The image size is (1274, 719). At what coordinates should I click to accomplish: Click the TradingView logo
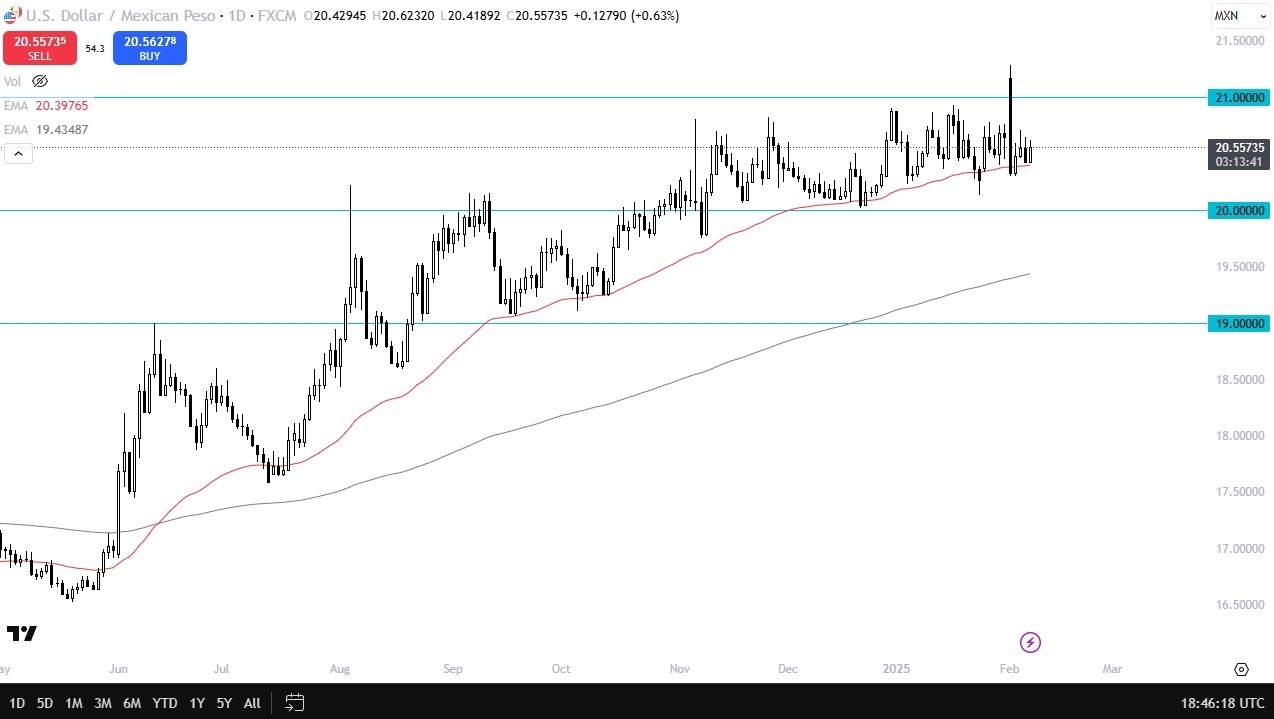coord(22,632)
